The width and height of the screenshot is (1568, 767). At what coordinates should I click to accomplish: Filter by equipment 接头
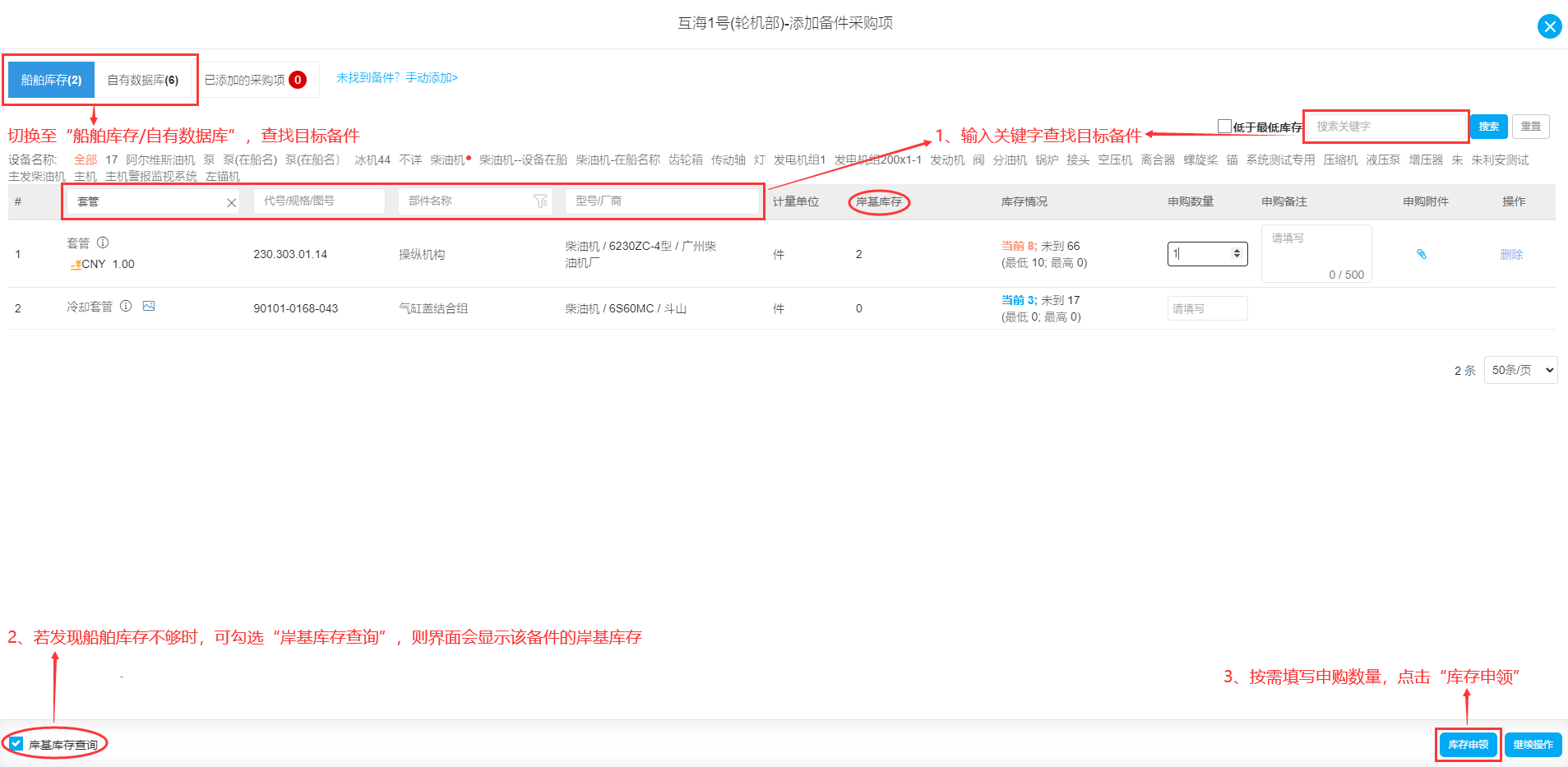pyautogui.click(x=1078, y=159)
